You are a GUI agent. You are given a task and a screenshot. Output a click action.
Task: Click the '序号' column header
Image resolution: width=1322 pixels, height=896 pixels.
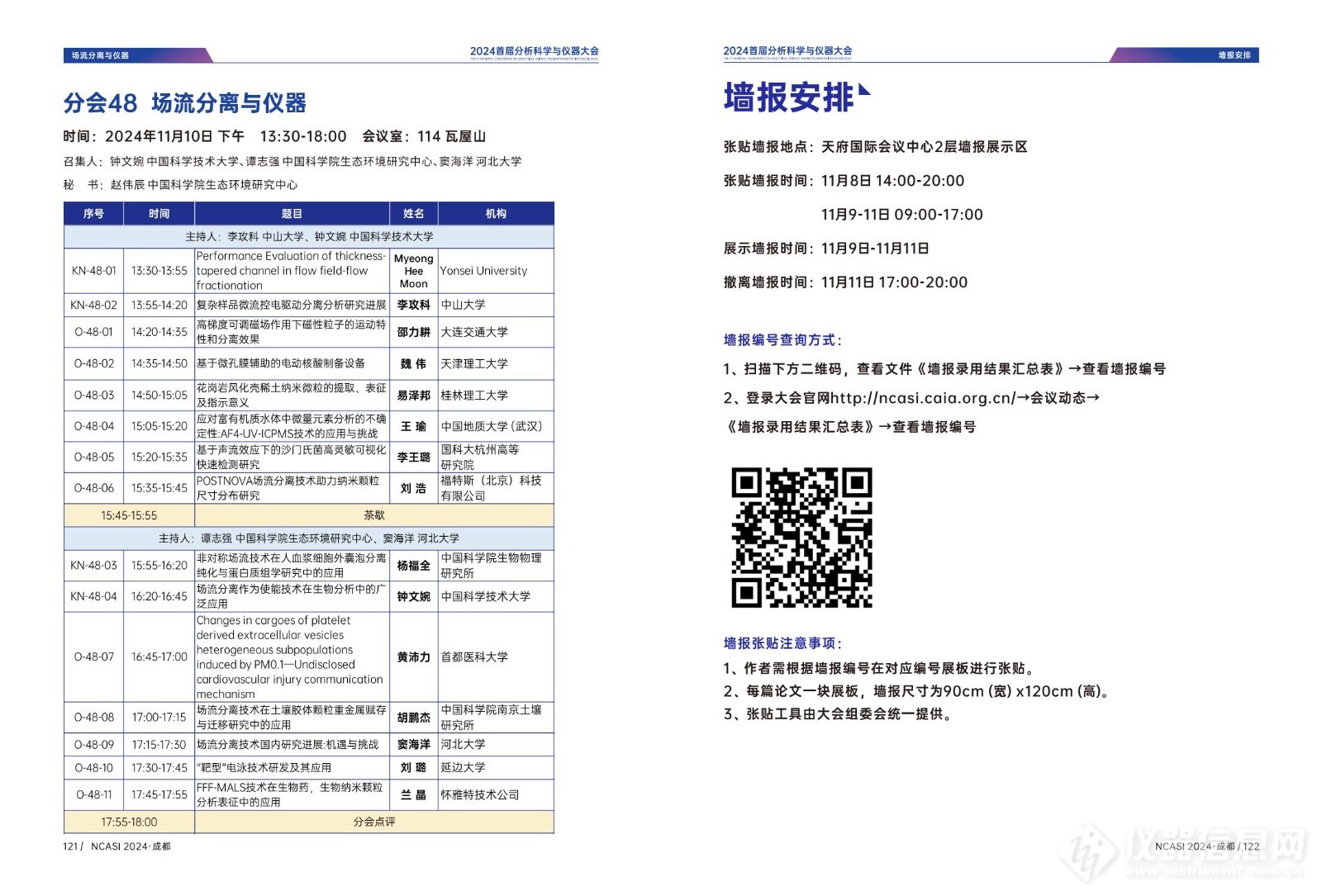click(x=93, y=214)
